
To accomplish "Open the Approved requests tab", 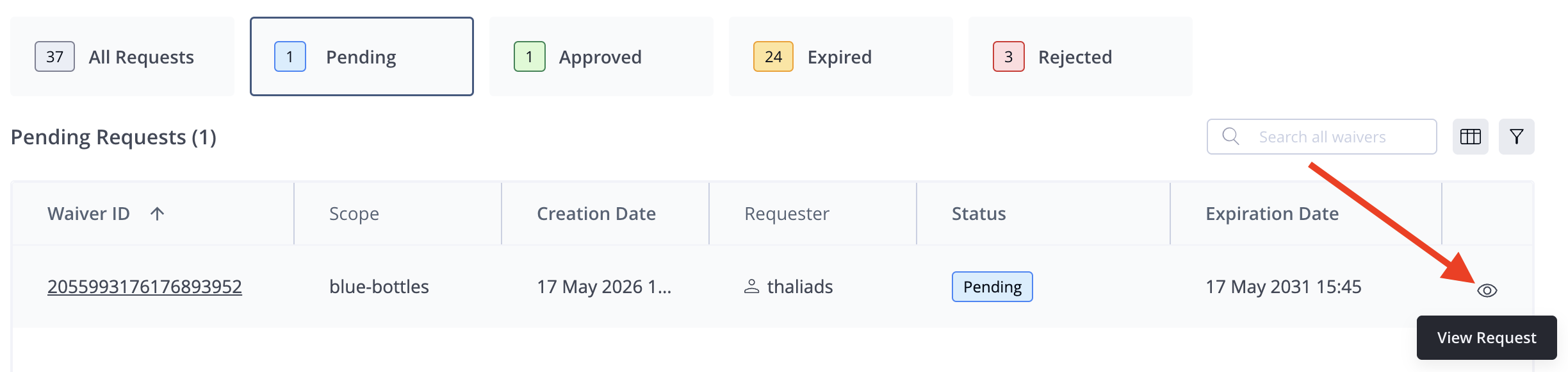I will tap(601, 56).
